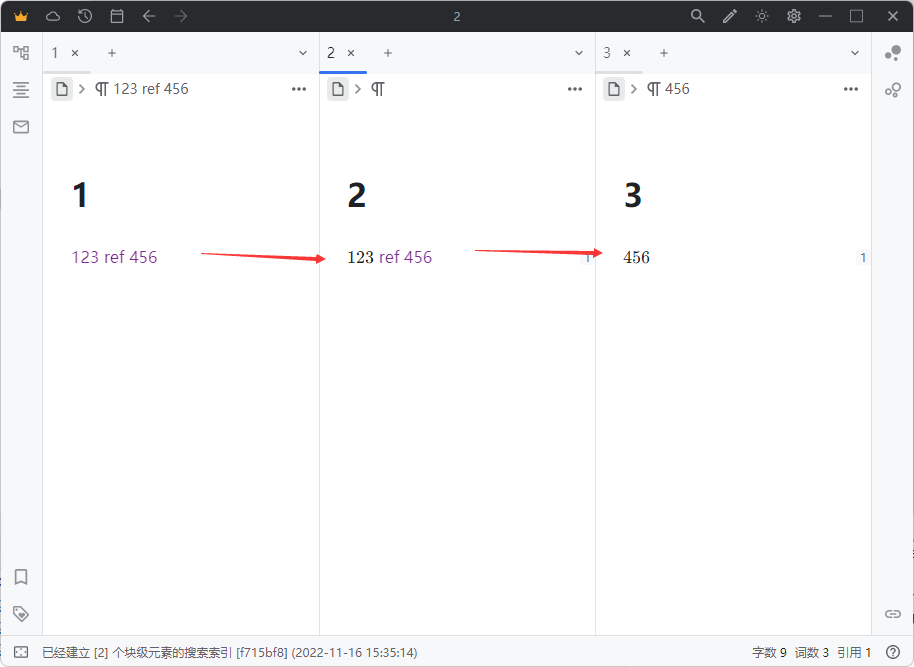Image resolution: width=914 pixels, height=667 pixels.
Task: Toggle read-only mode pencil icon
Action: pos(730,16)
